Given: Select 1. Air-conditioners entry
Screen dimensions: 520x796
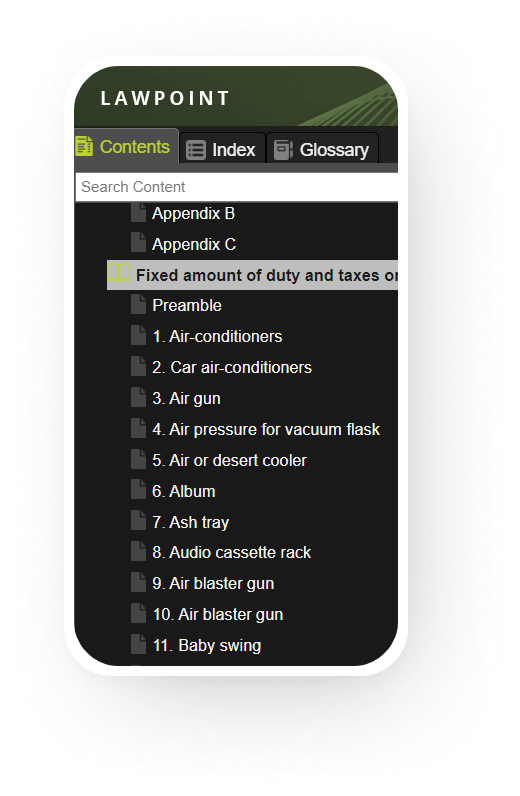Looking at the screenshot, I should click(217, 336).
